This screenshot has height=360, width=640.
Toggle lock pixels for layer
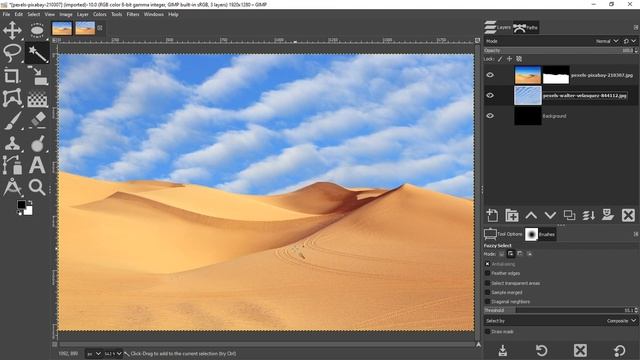pos(500,59)
